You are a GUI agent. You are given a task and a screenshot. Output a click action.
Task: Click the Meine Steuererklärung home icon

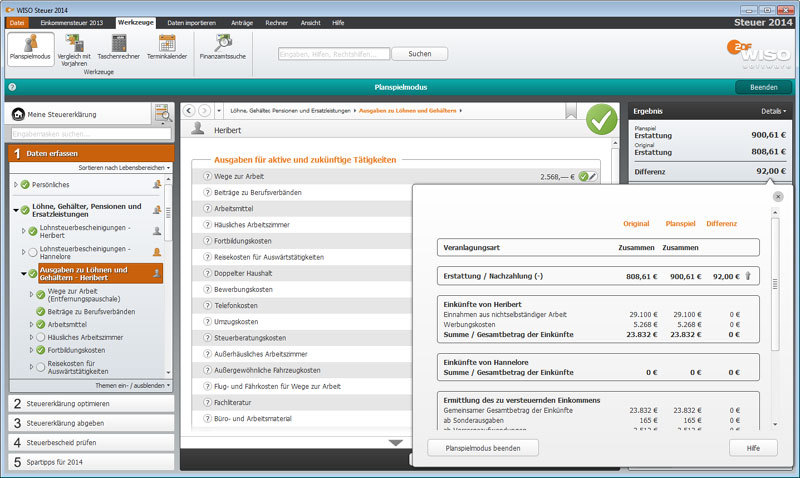click(18, 114)
